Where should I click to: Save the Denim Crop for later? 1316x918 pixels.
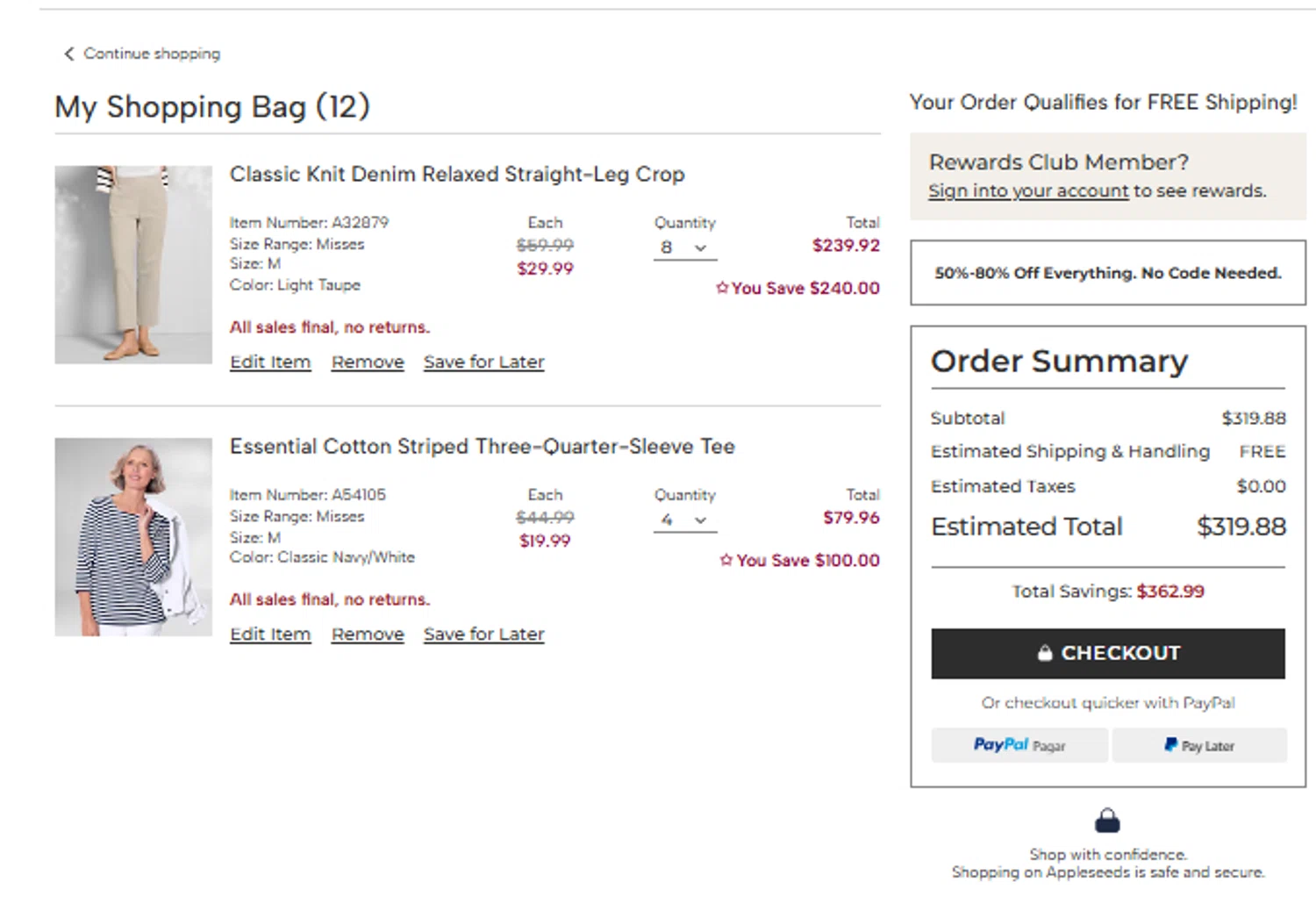483,362
